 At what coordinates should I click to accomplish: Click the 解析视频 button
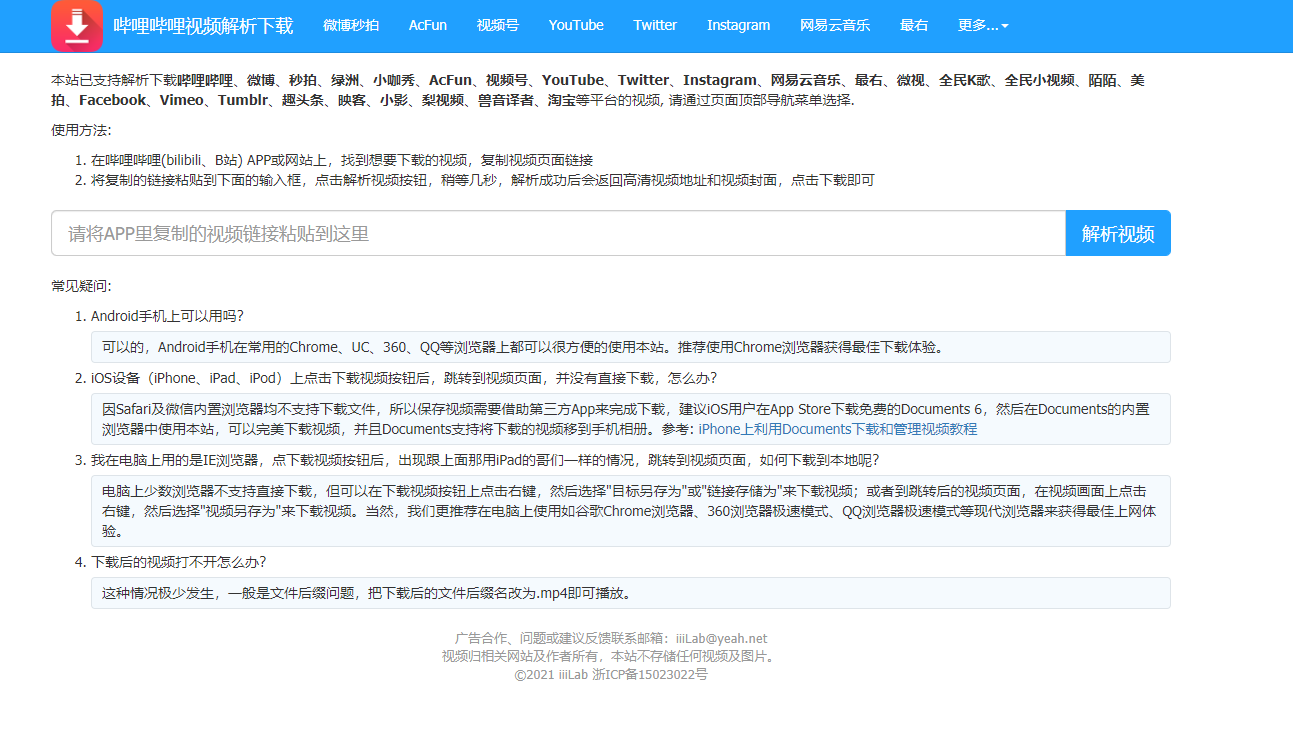1118,233
